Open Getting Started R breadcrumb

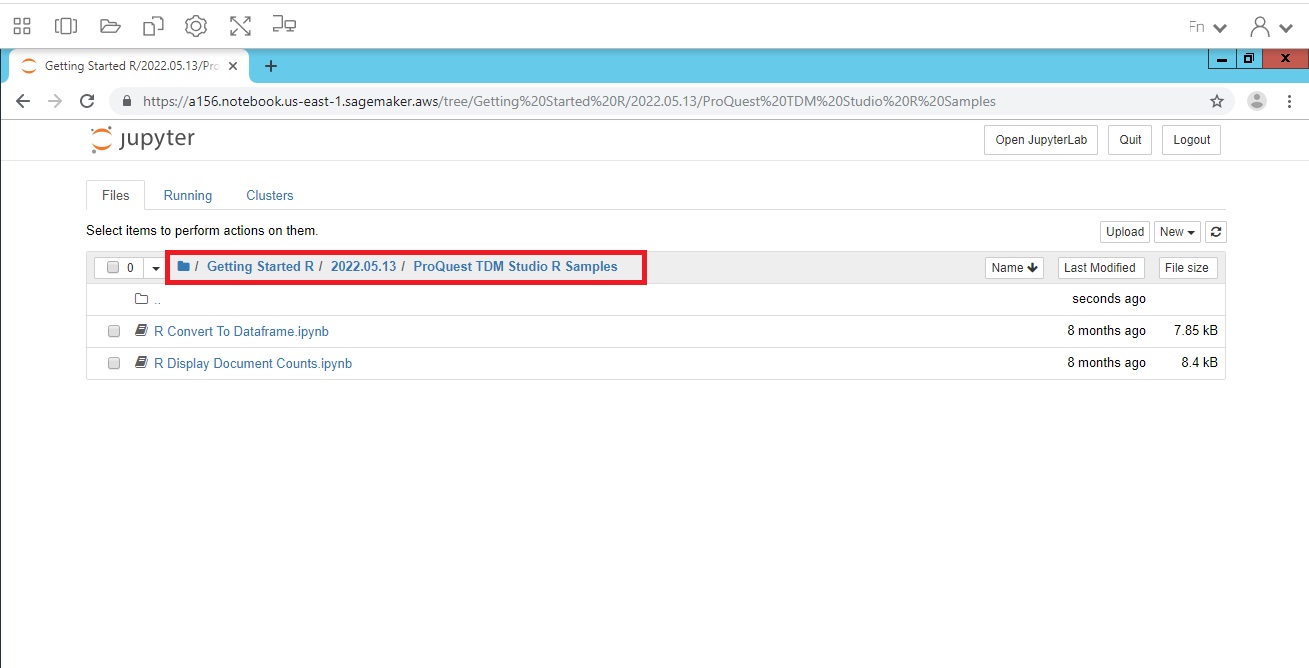click(260, 267)
